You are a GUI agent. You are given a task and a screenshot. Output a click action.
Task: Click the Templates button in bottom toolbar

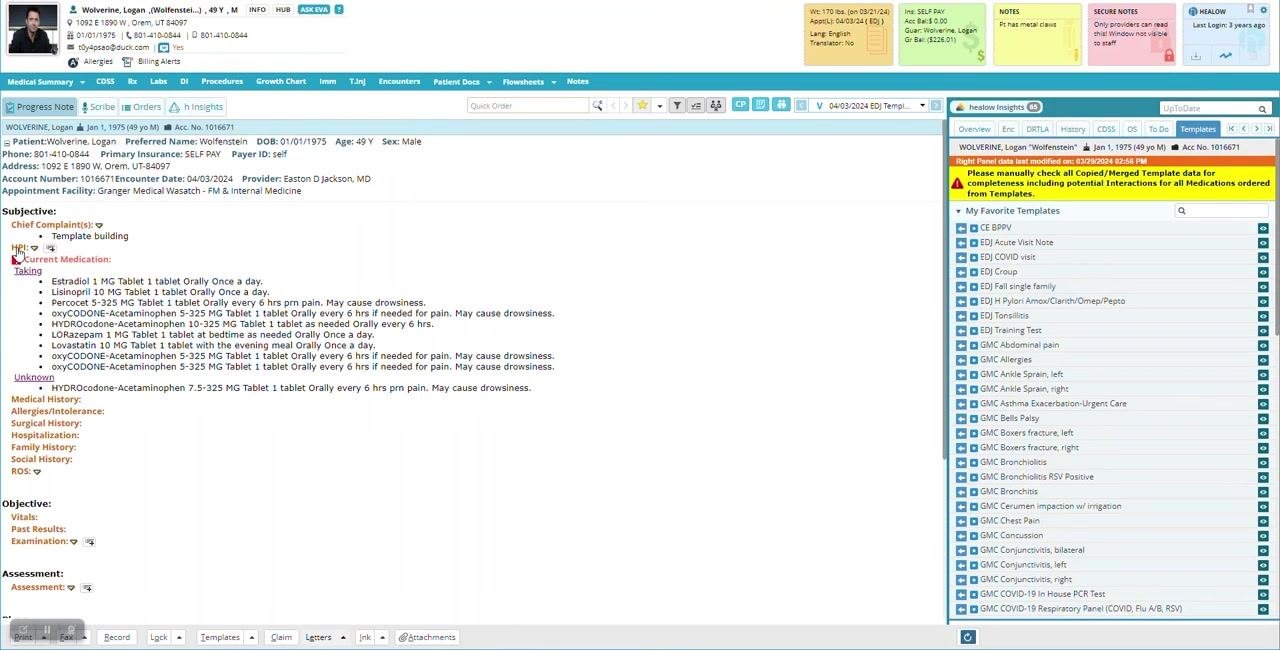(x=220, y=637)
